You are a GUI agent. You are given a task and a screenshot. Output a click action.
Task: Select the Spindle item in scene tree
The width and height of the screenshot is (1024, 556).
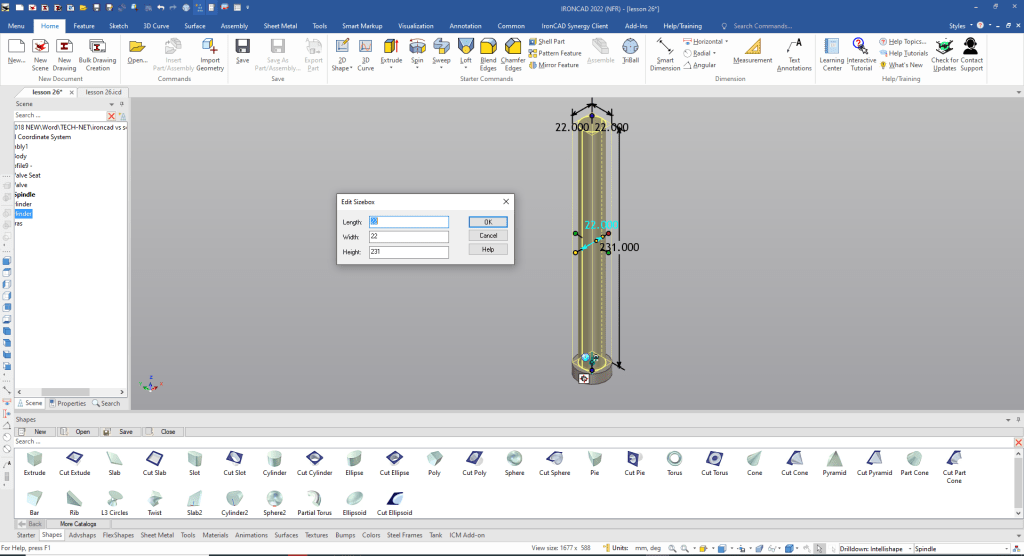(25, 194)
